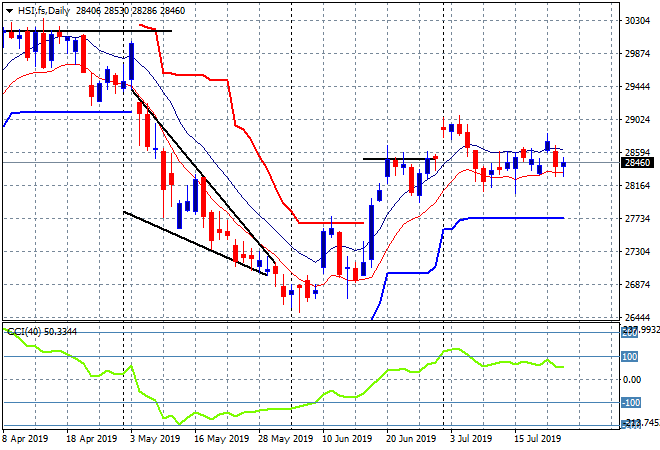This screenshot has height=450, width=660.
Task: Click the 30304 price scale label
Action: 636,20
